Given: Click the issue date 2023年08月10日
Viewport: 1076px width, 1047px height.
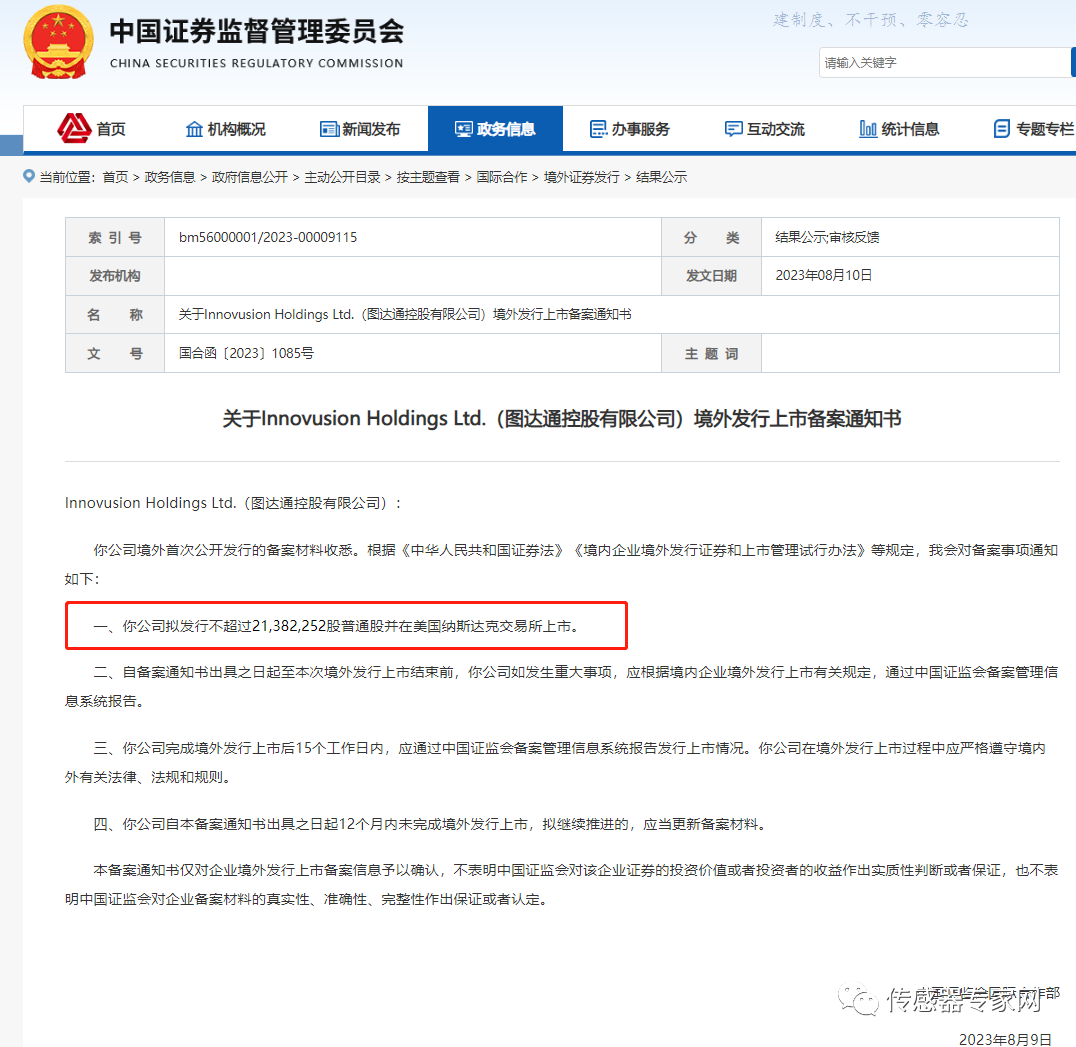Looking at the screenshot, I should [x=823, y=275].
